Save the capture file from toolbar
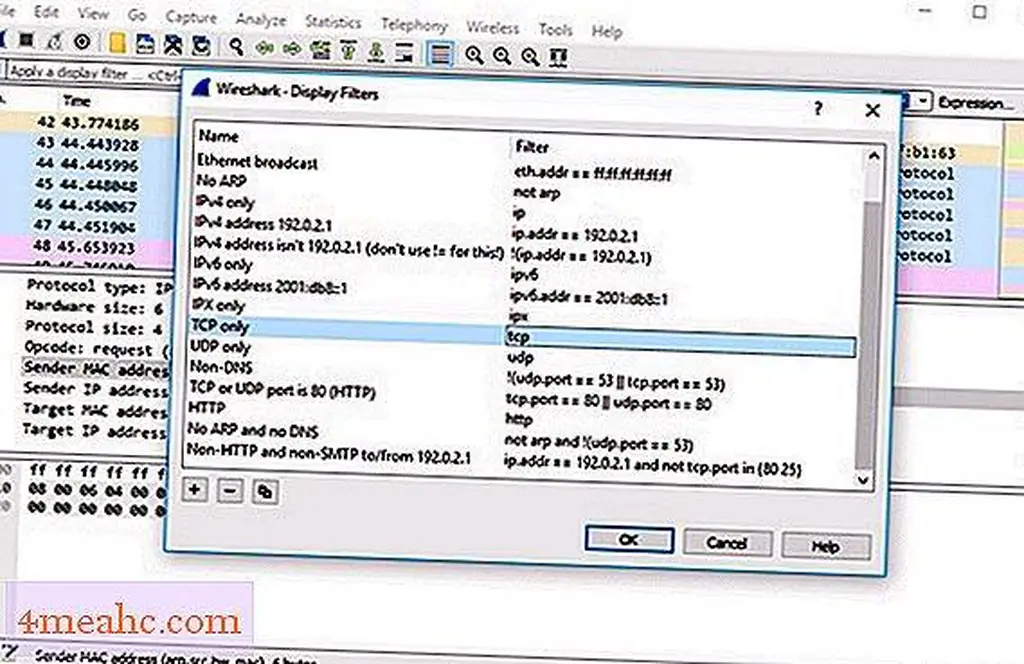The height and width of the screenshot is (664, 1024). (144, 44)
